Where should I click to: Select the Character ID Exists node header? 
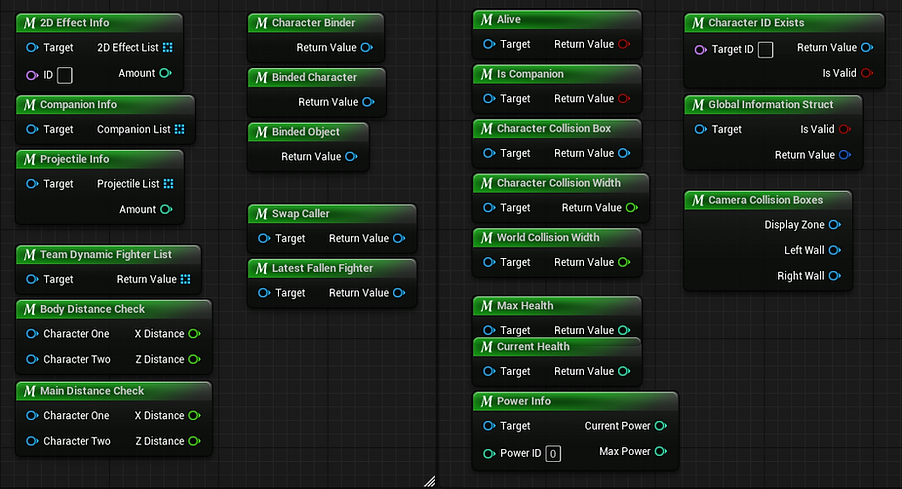pyautogui.click(x=784, y=23)
